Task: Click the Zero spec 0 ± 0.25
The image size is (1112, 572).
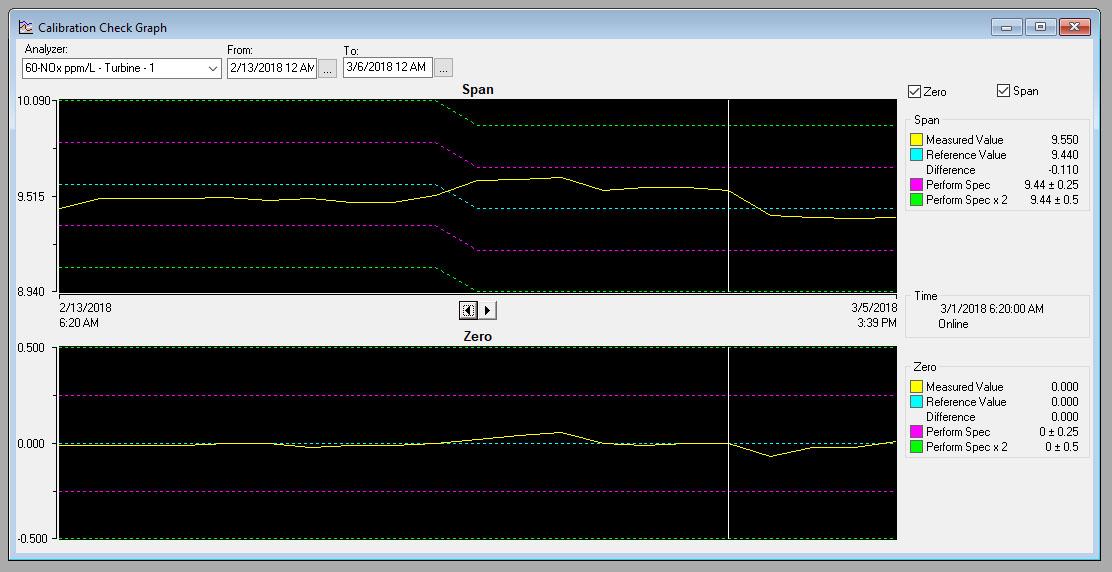Action: point(1059,432)
